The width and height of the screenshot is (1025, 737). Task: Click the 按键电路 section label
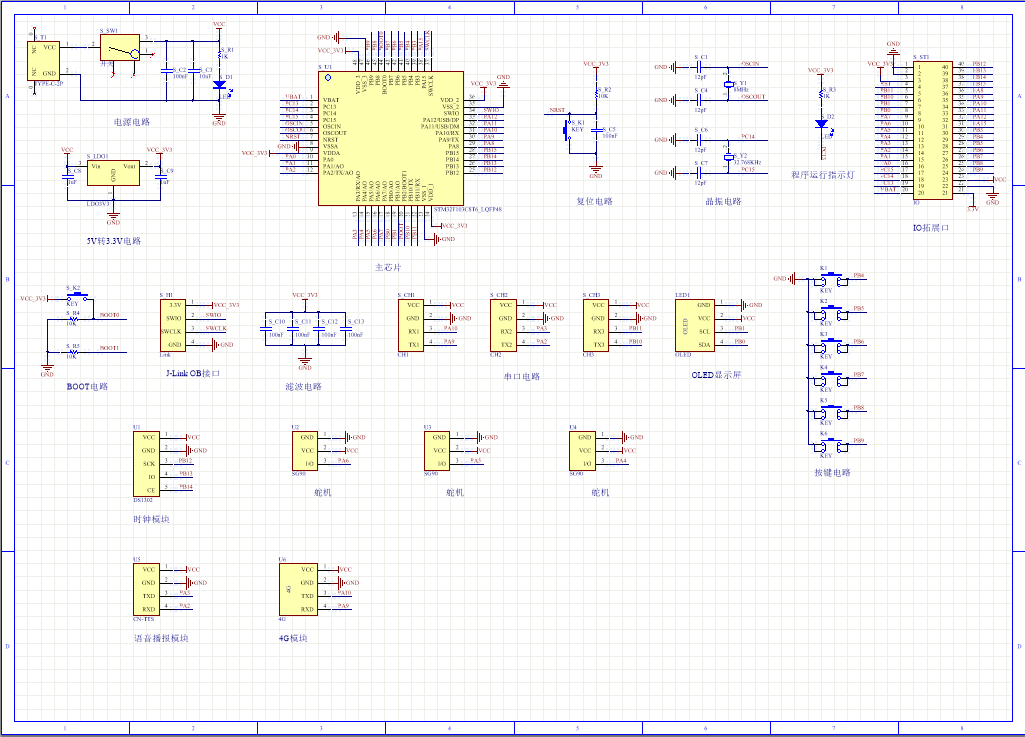(832, 473)
